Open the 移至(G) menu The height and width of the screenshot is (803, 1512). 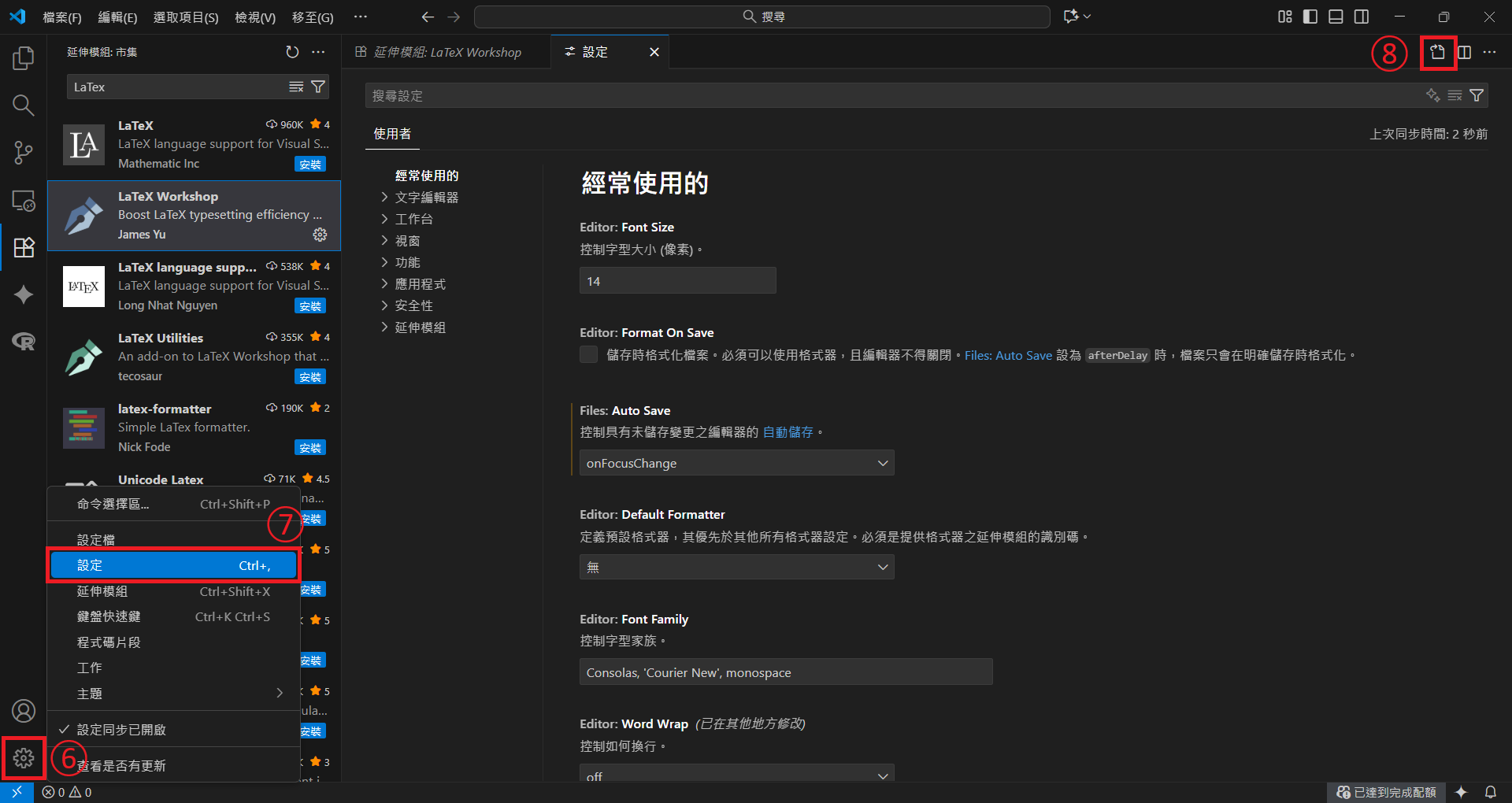click(313, 17)
